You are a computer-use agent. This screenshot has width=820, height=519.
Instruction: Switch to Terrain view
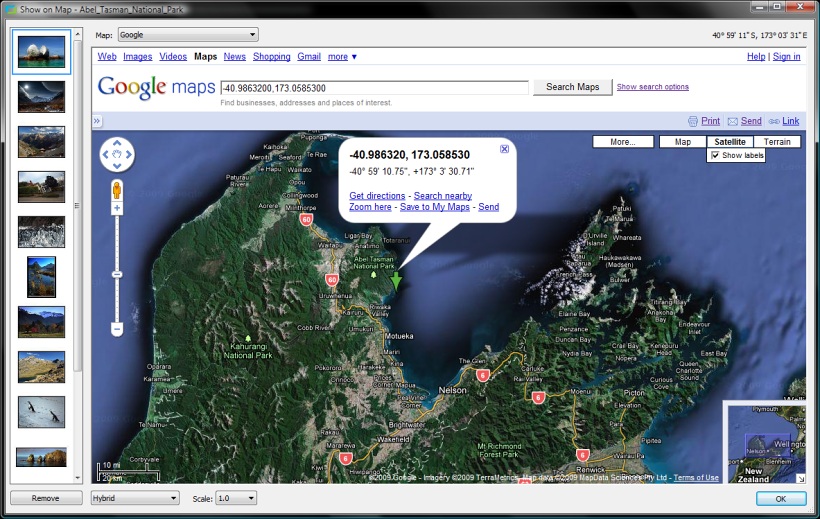(777, 142)
